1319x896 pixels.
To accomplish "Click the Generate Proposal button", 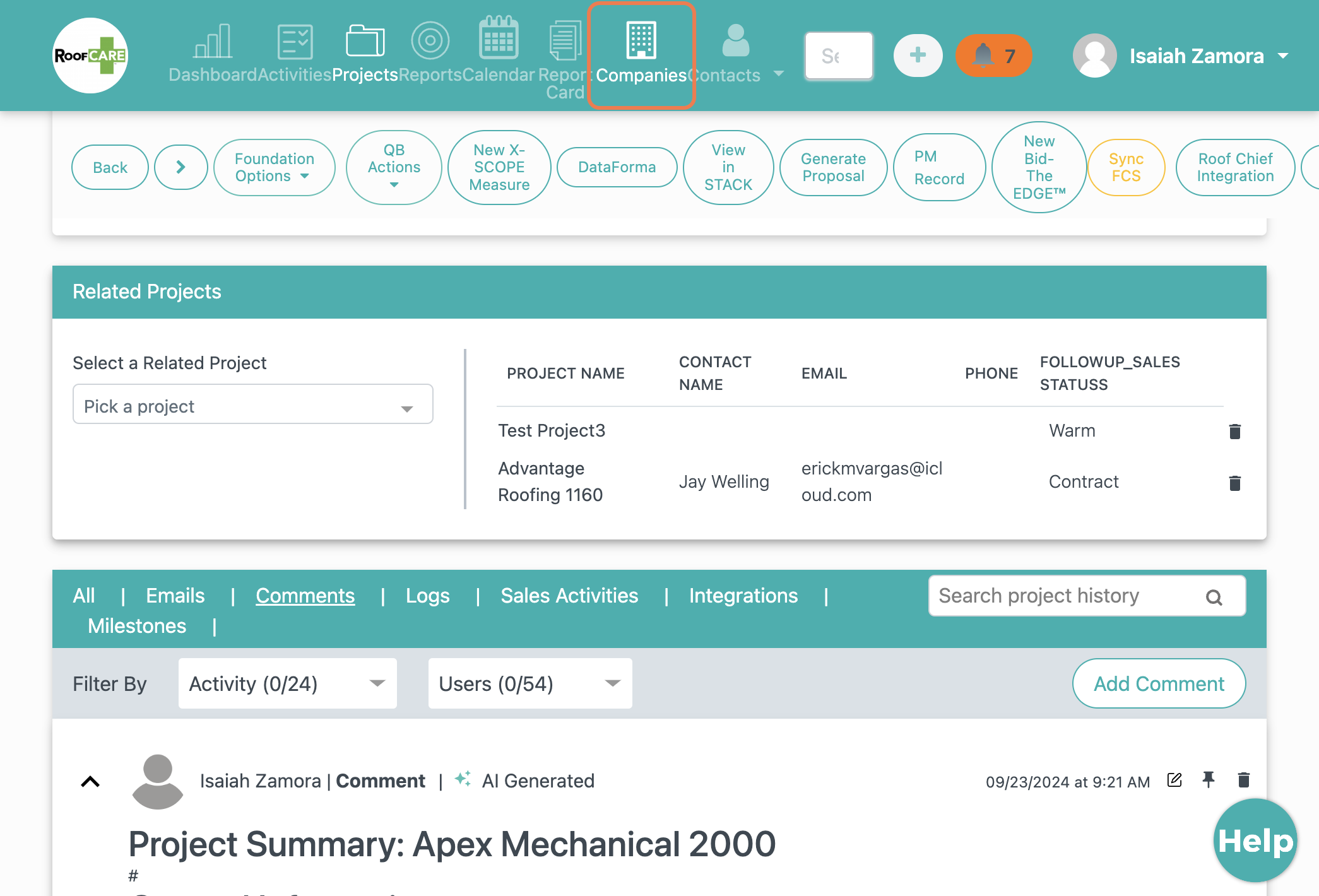I will click(x=833, y=167).
